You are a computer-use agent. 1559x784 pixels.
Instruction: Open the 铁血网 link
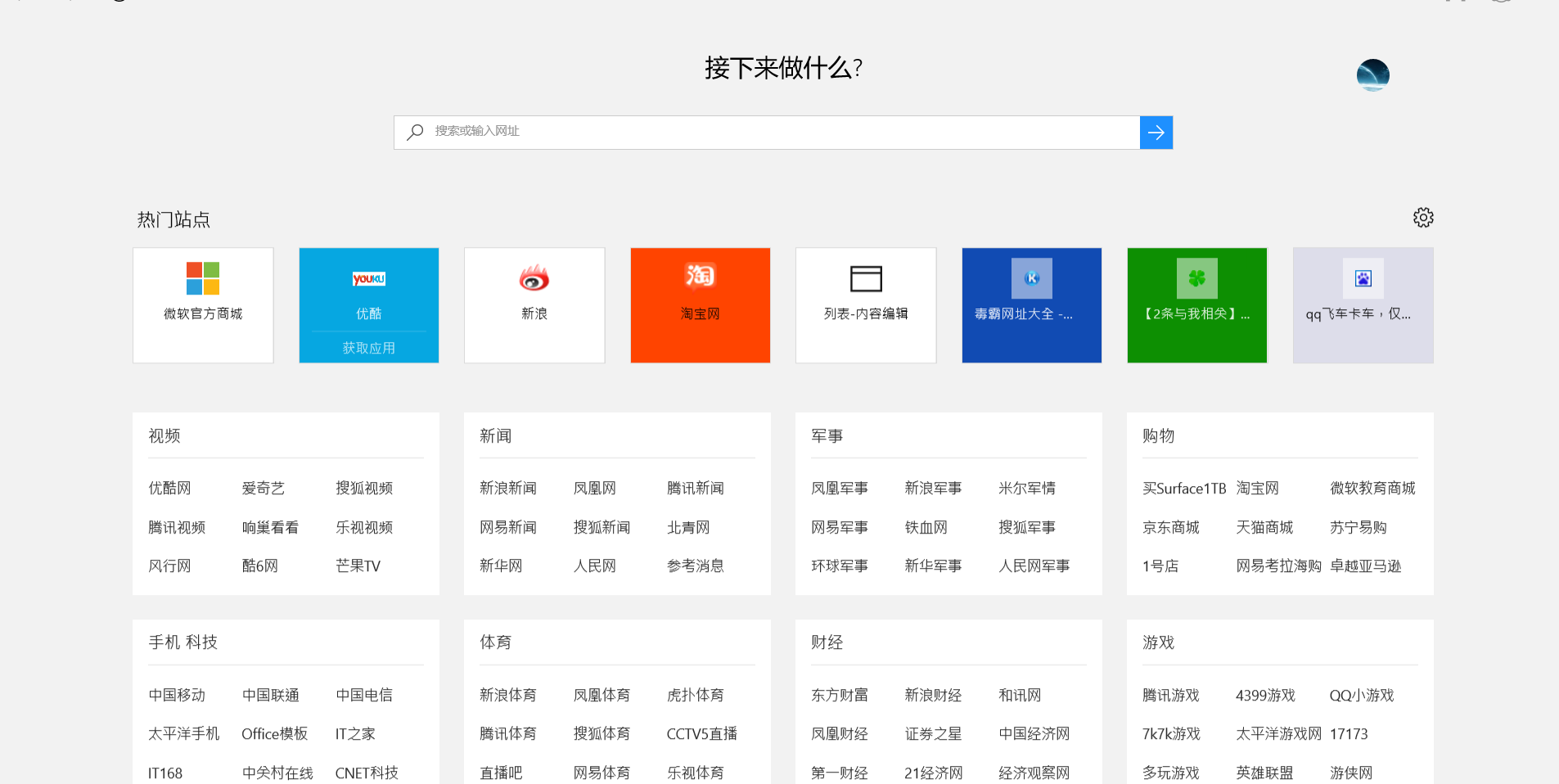[x=926, y=528]
